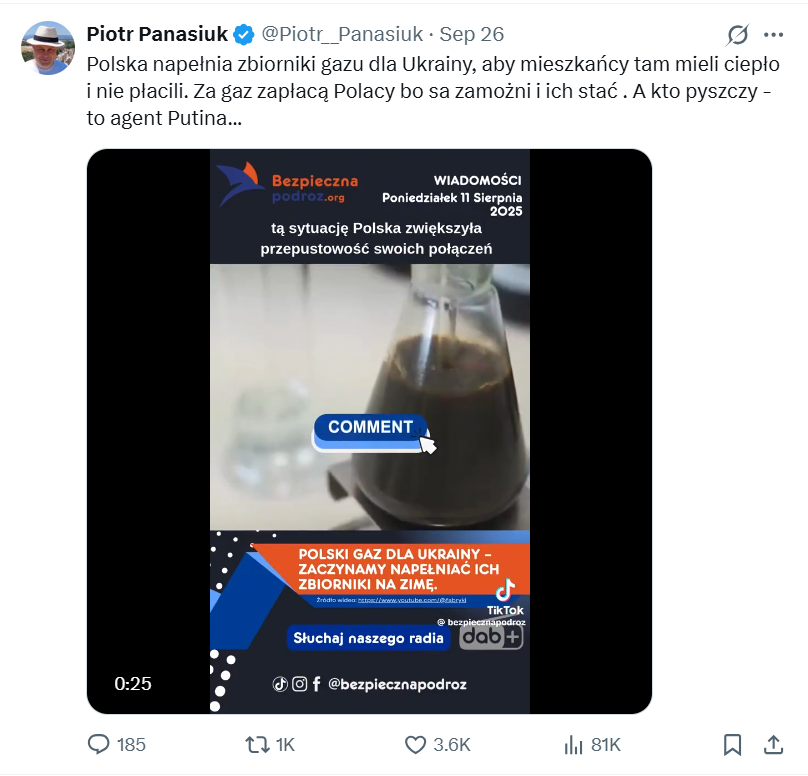This screenshot has height=776, width=808.
Task: Click the TikTok logo in video
Action: point(505,597)
